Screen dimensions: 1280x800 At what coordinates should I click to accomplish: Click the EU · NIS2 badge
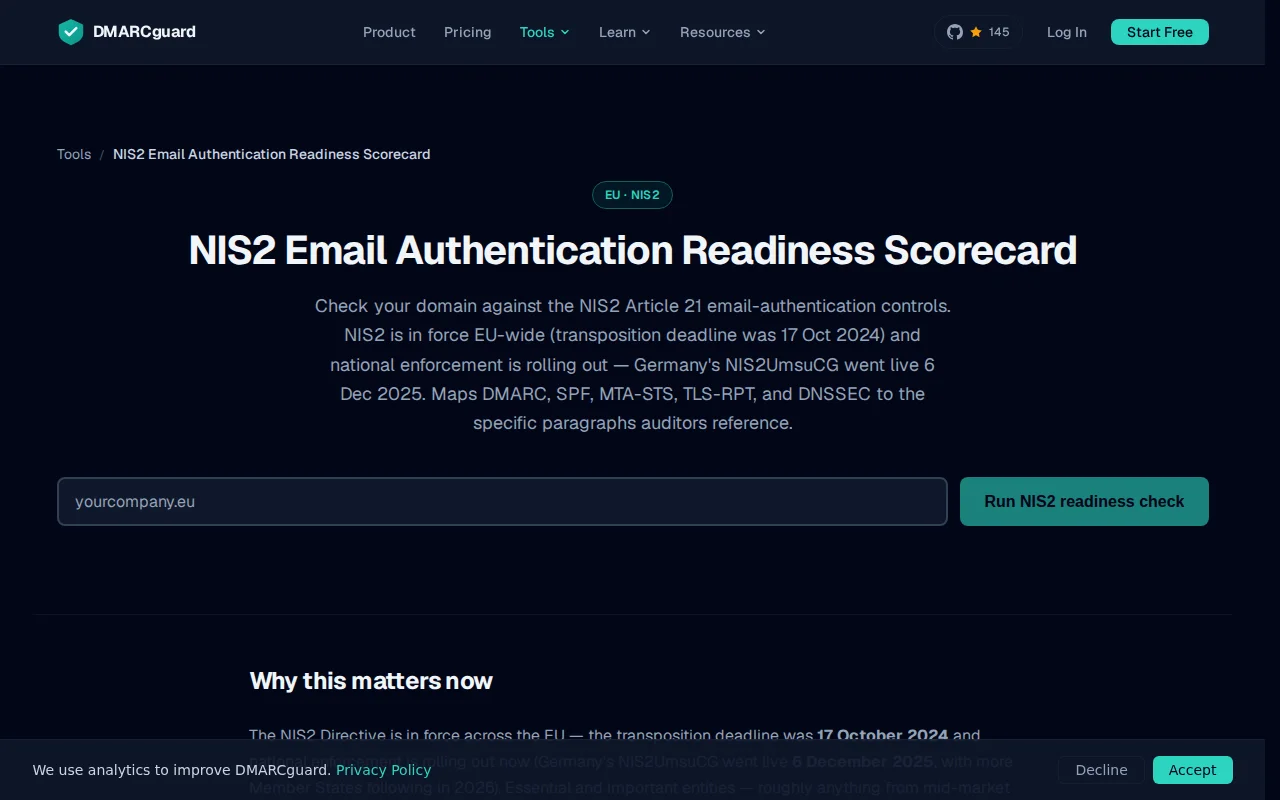pyautogui.click(x=632, y=195)
